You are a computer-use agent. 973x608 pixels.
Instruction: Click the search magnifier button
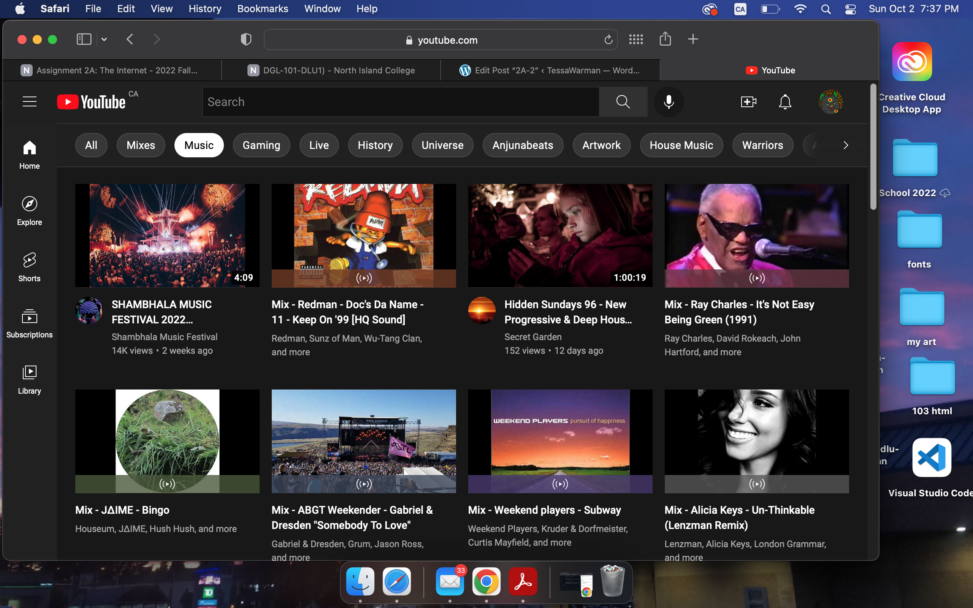click(x=623, y=102)
